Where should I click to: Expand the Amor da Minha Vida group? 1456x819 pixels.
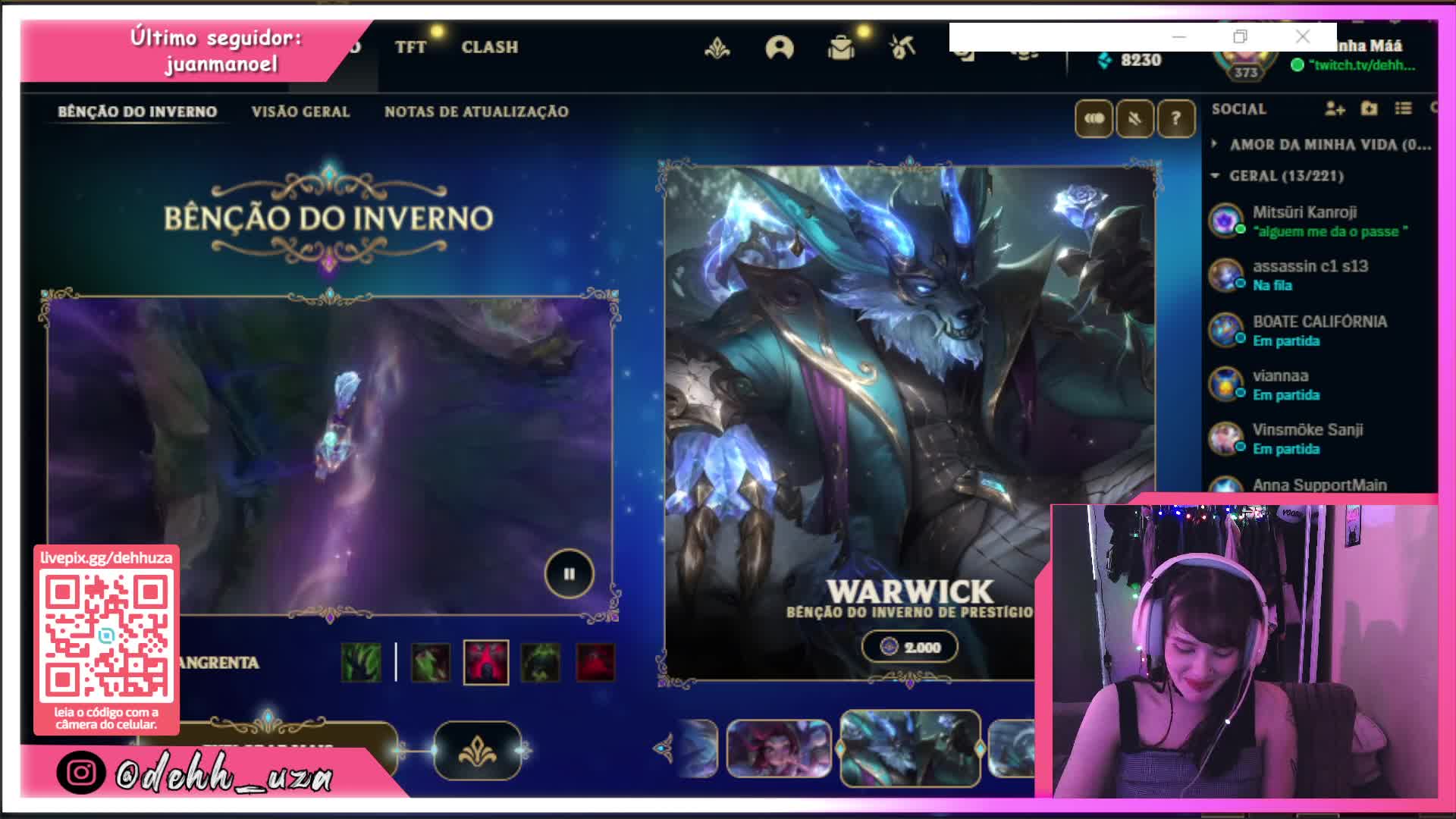(x=1321, y=144)
